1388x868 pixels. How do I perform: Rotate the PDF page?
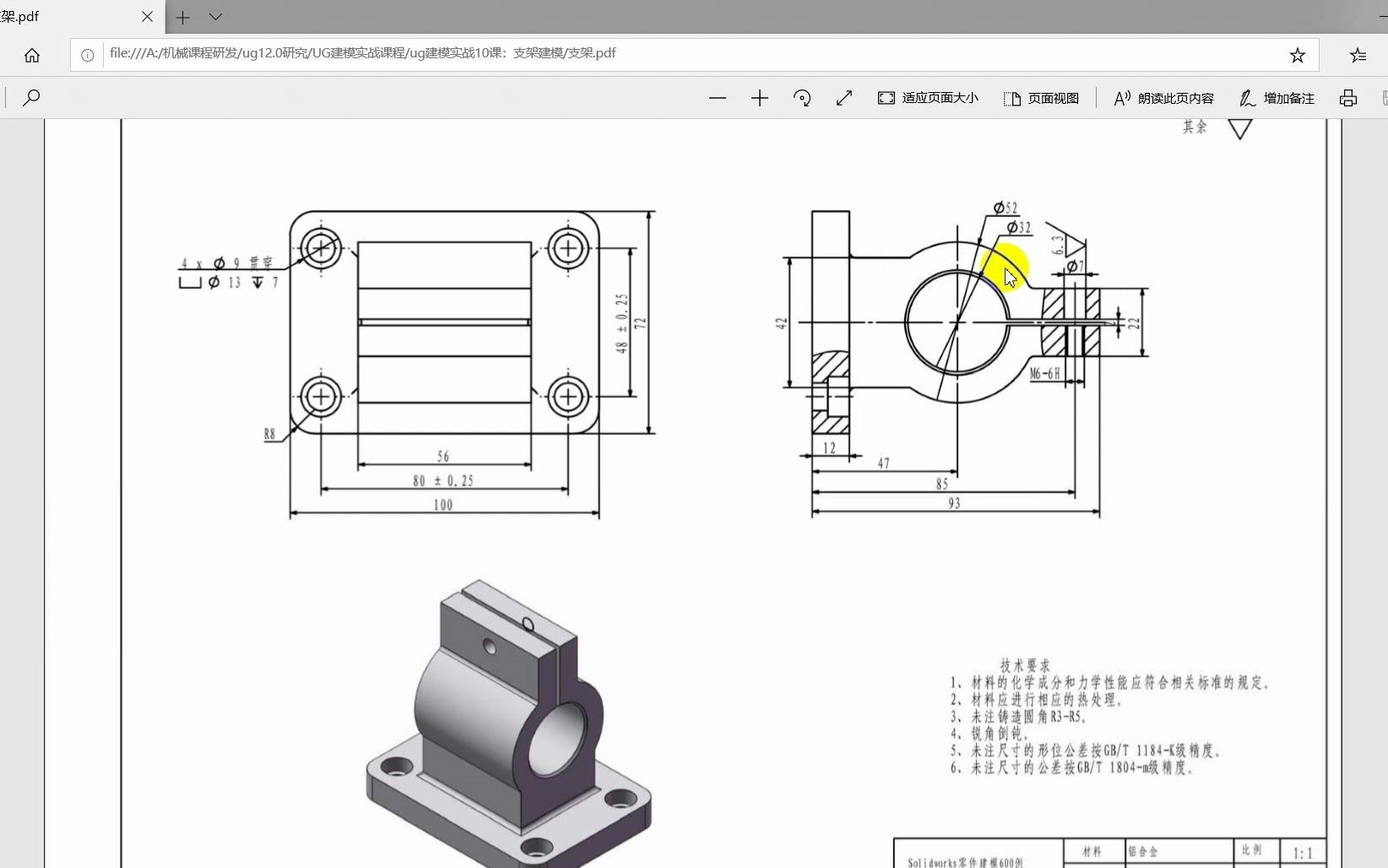pyautogui.click(x=802, y=98)
